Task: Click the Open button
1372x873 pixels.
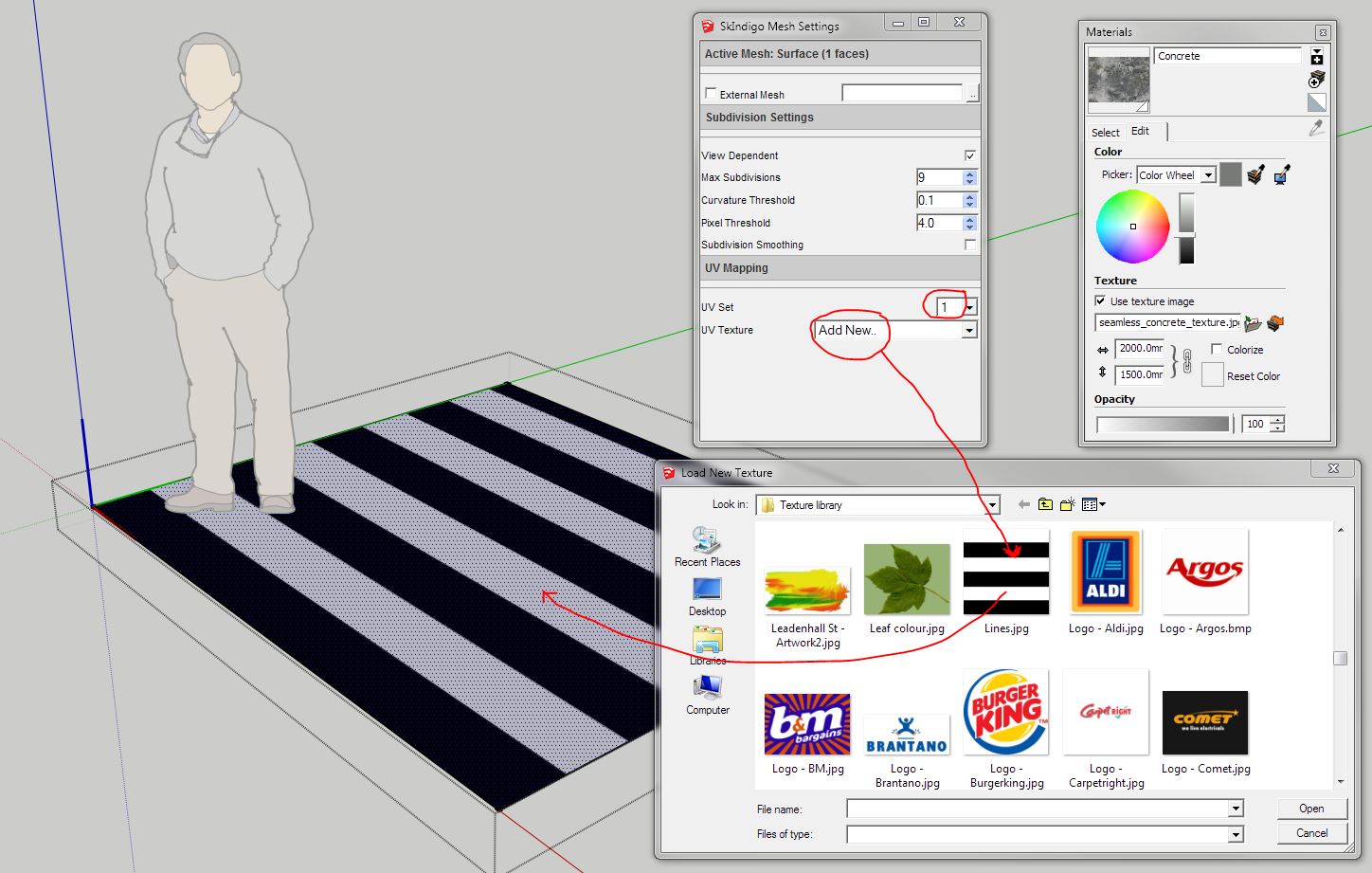Action: tap(1311, 809)
